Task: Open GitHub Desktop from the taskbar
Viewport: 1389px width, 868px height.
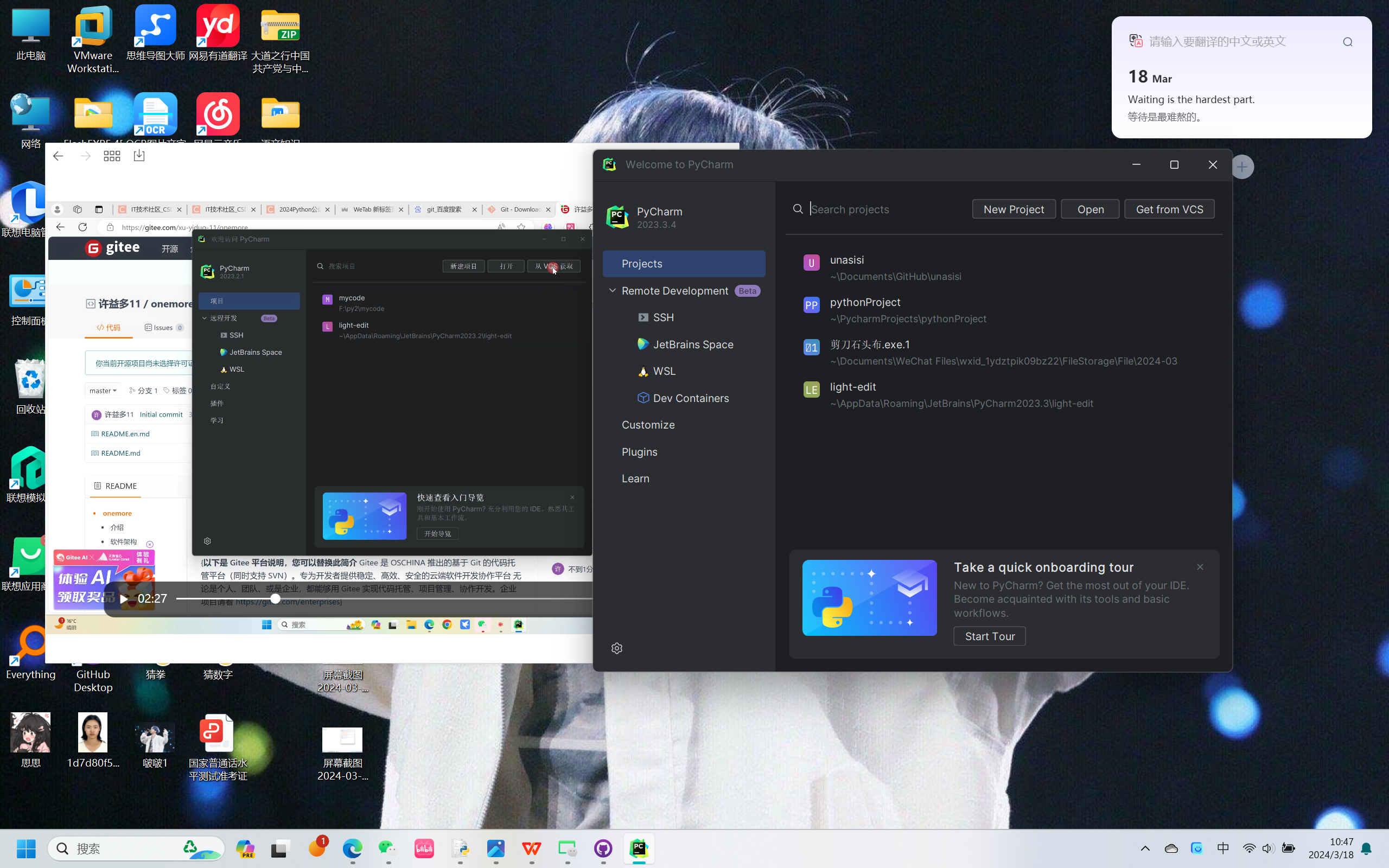Action: (603, 848)
